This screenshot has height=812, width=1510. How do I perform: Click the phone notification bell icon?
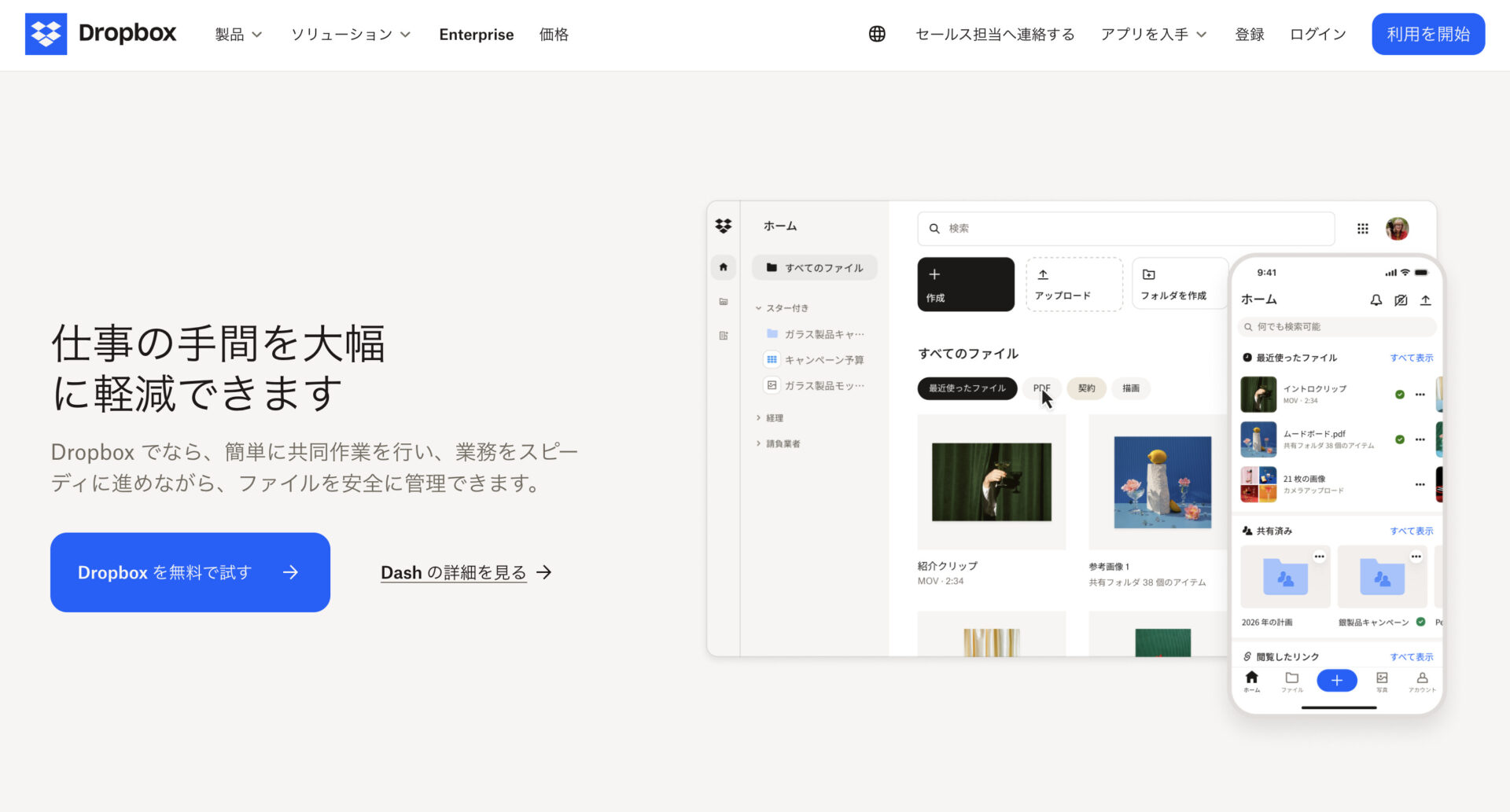coord(1376,300)
